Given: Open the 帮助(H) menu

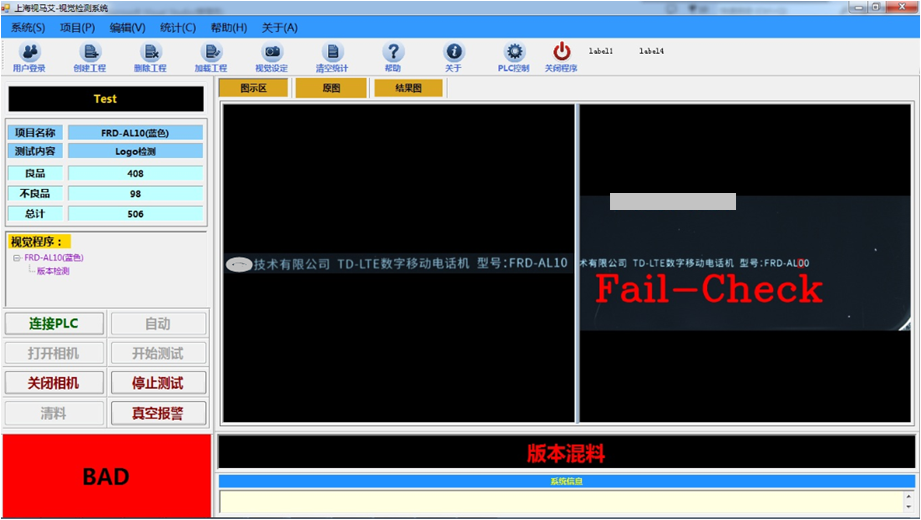Looking at the screenshot, I should click(x=229, y=28).
